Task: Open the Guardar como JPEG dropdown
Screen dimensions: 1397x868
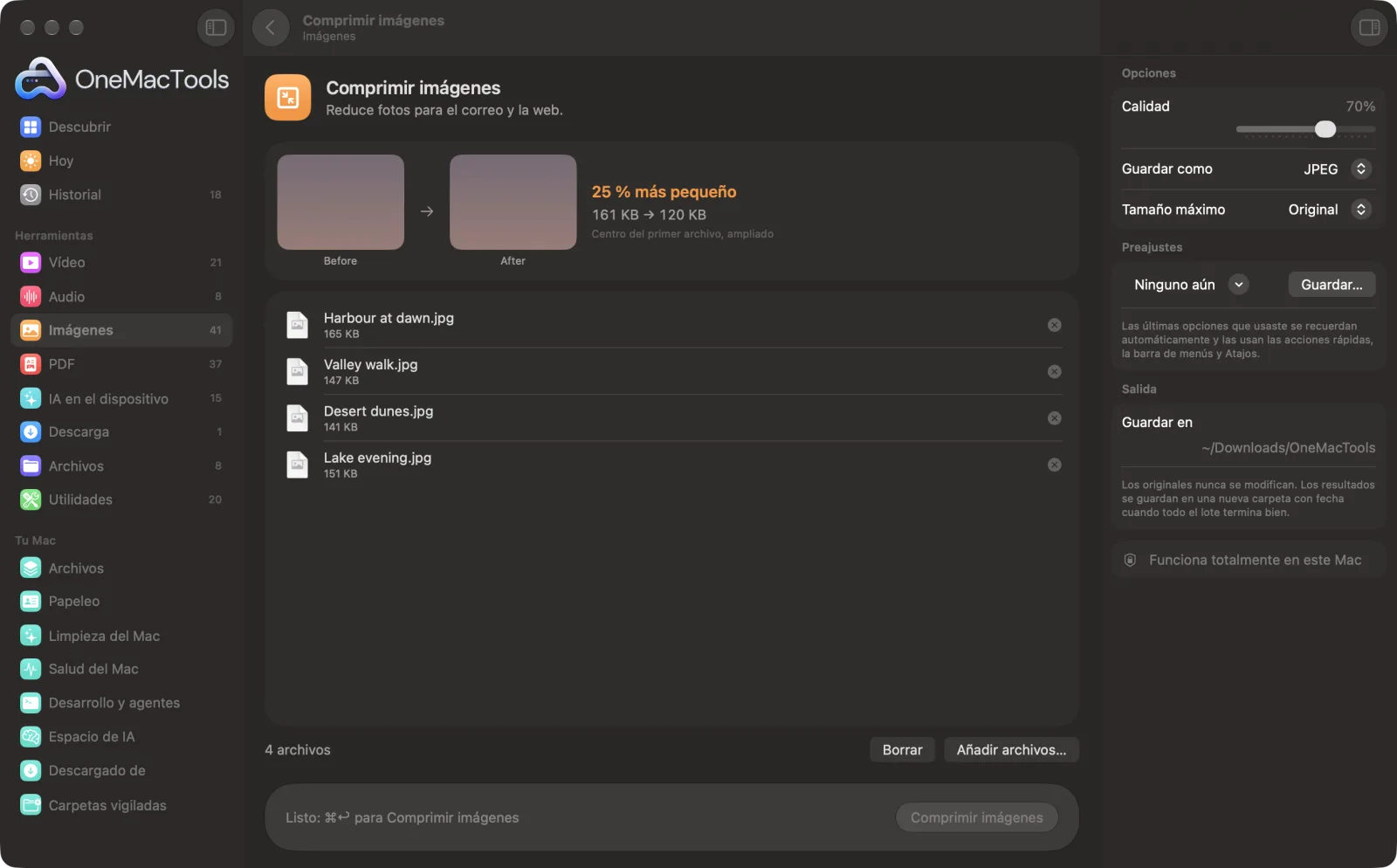Action: [1337, 169]
